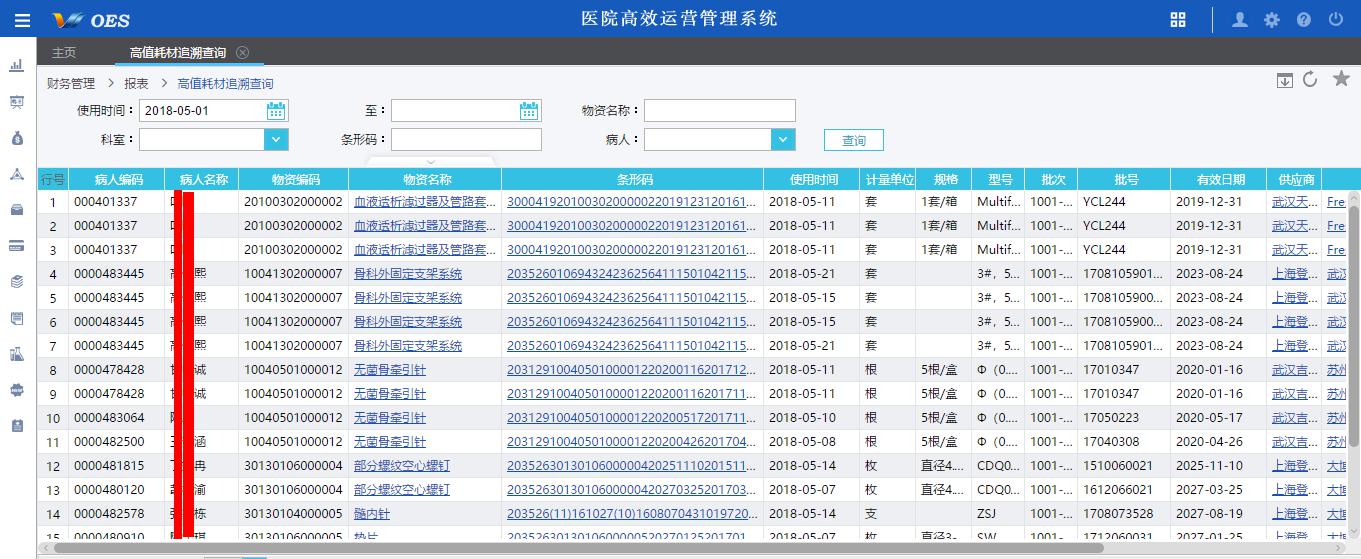
Task: Open calendar picker for 使用时间
Action: [x=276, y=111]
